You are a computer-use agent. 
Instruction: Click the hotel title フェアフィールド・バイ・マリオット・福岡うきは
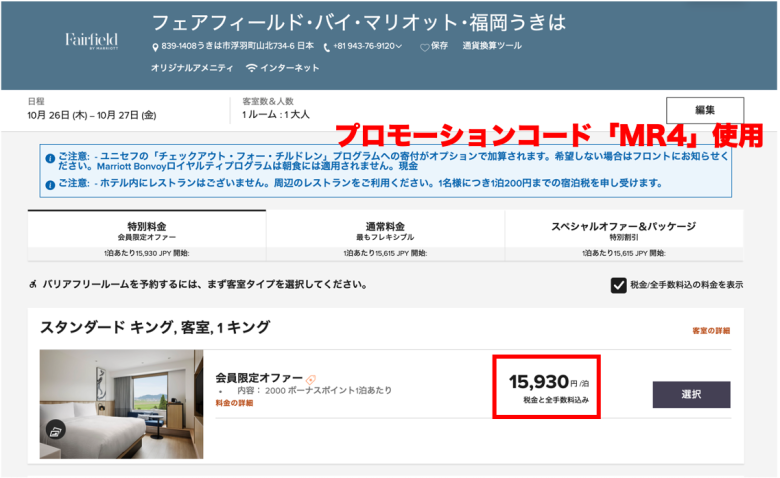point(359,22)
